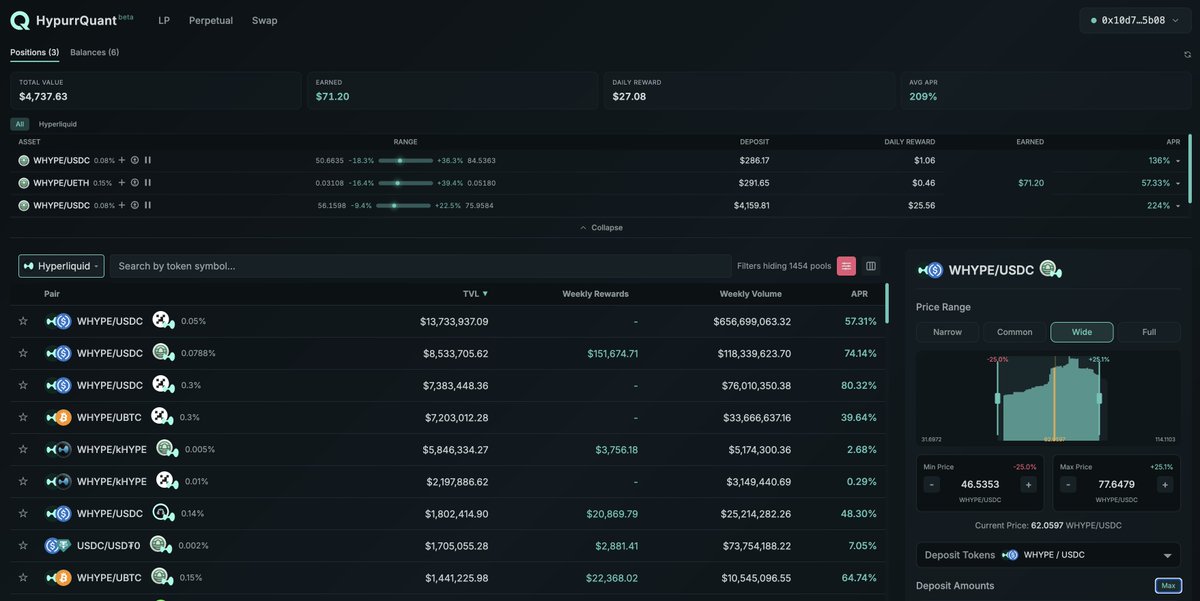
Task: Click the Max Price value 77.6479
Action: pos(1117,484)
